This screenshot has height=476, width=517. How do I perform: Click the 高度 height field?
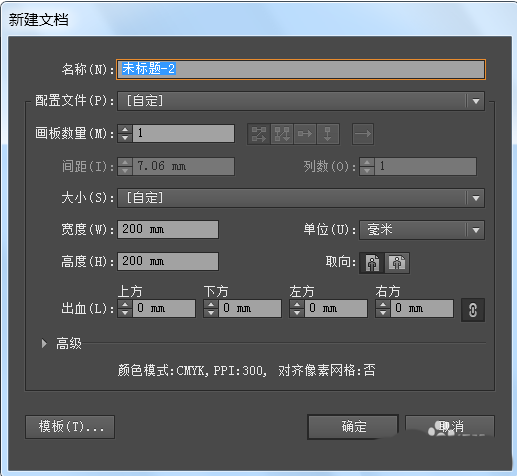pyautogui.click(x=168, y=261)
